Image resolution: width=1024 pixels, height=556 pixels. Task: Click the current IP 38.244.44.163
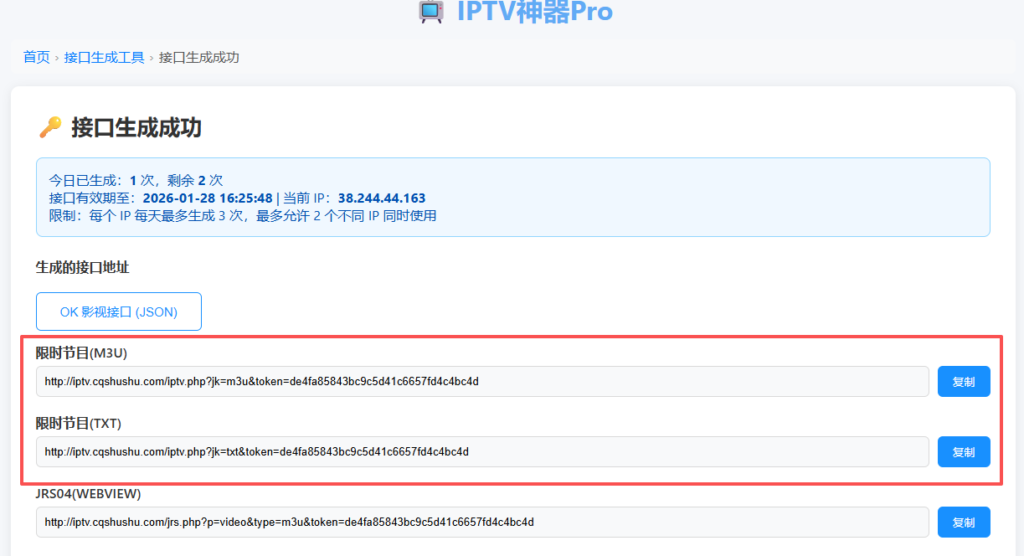(x=381, y=198)
